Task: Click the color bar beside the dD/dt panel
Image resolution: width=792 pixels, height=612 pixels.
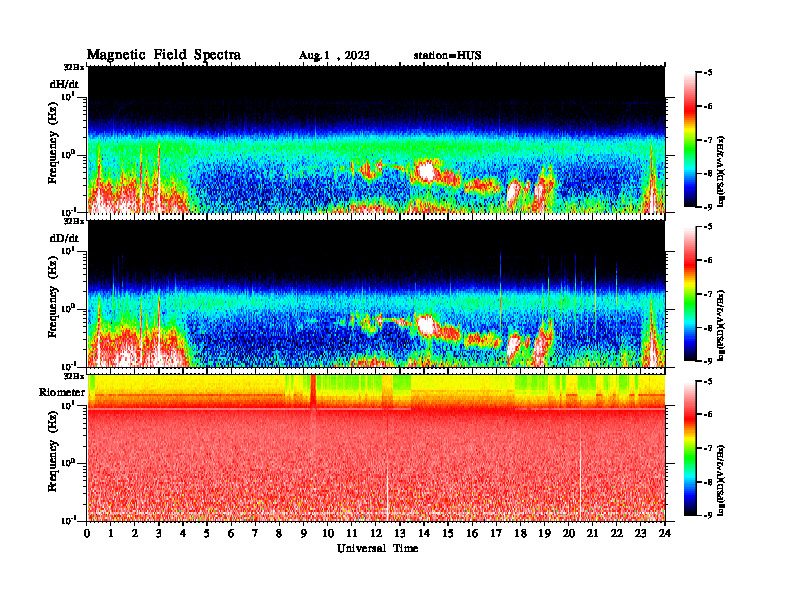Action: 690,294
